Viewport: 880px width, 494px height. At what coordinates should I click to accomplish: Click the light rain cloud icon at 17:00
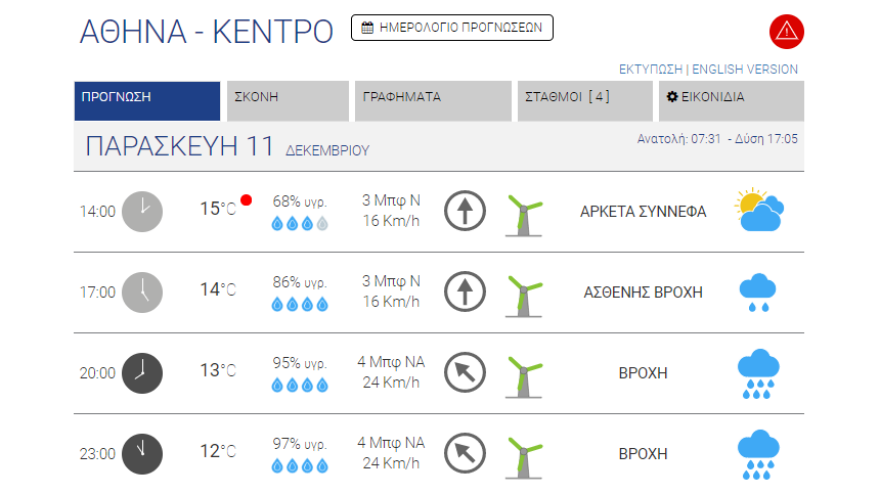coord(758,292)
